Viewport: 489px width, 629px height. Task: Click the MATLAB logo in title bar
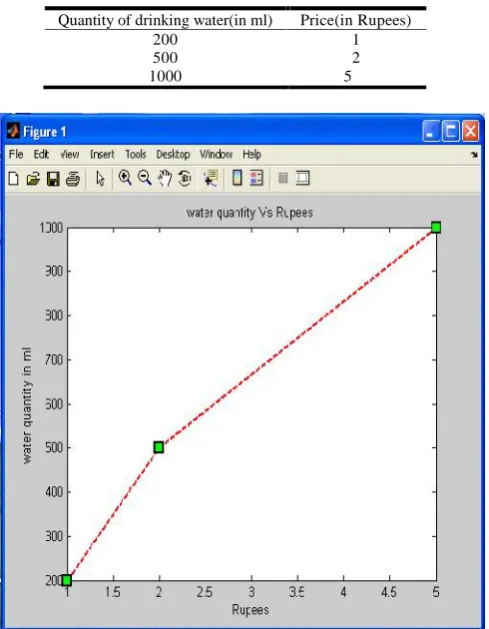point(13,131)
